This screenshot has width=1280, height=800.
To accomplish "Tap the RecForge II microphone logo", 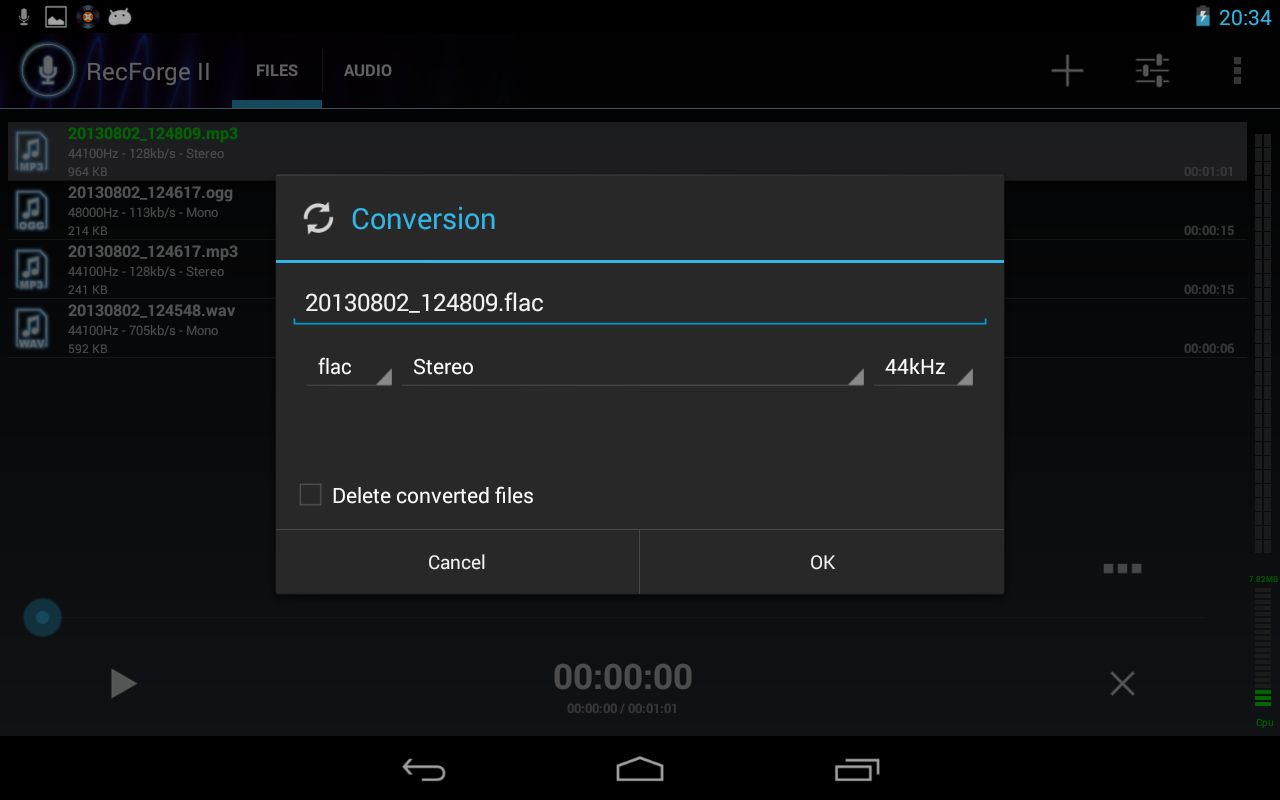I will [x=47, y=70].
